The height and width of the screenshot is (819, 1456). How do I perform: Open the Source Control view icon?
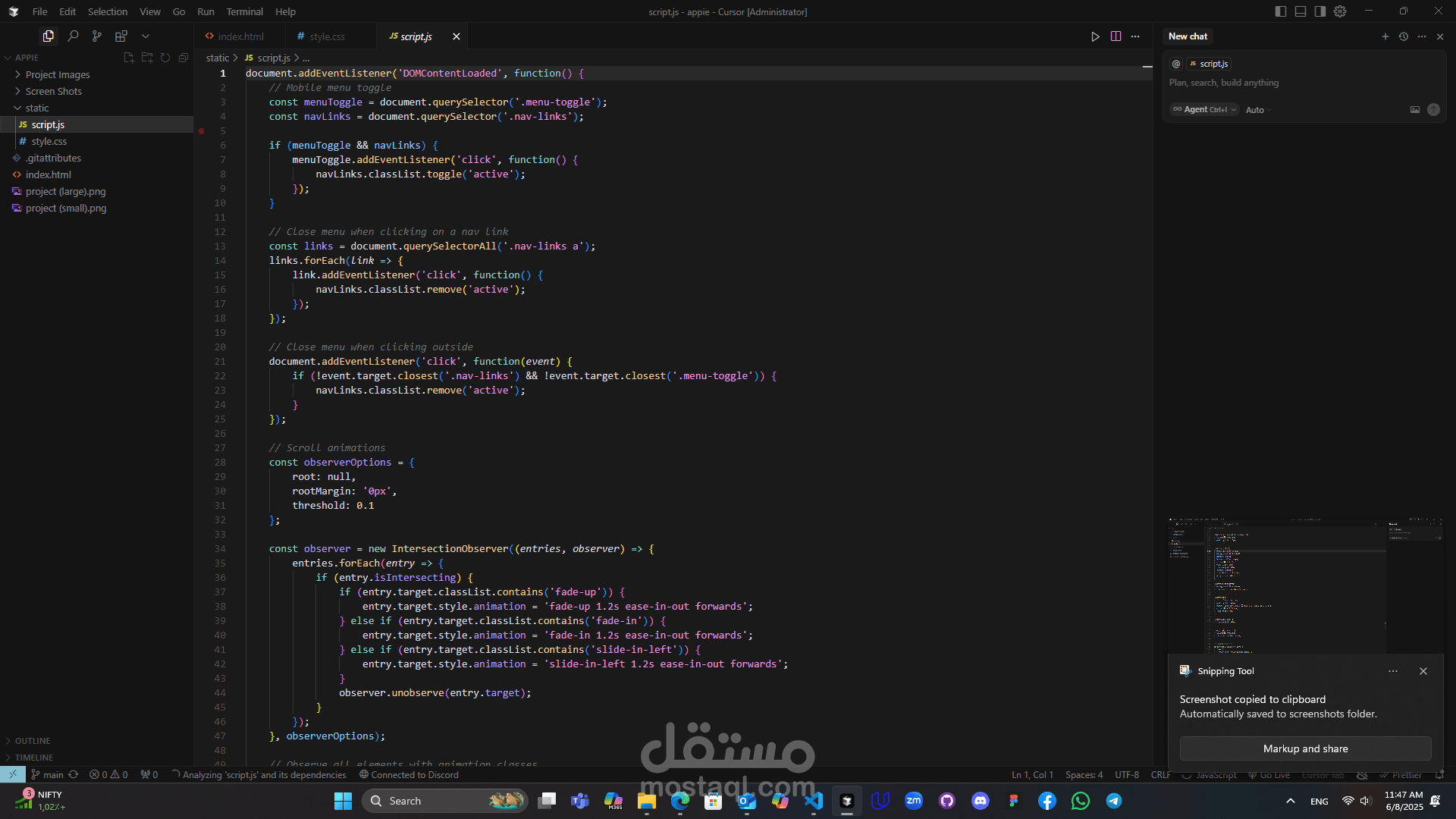coord(97,36)
